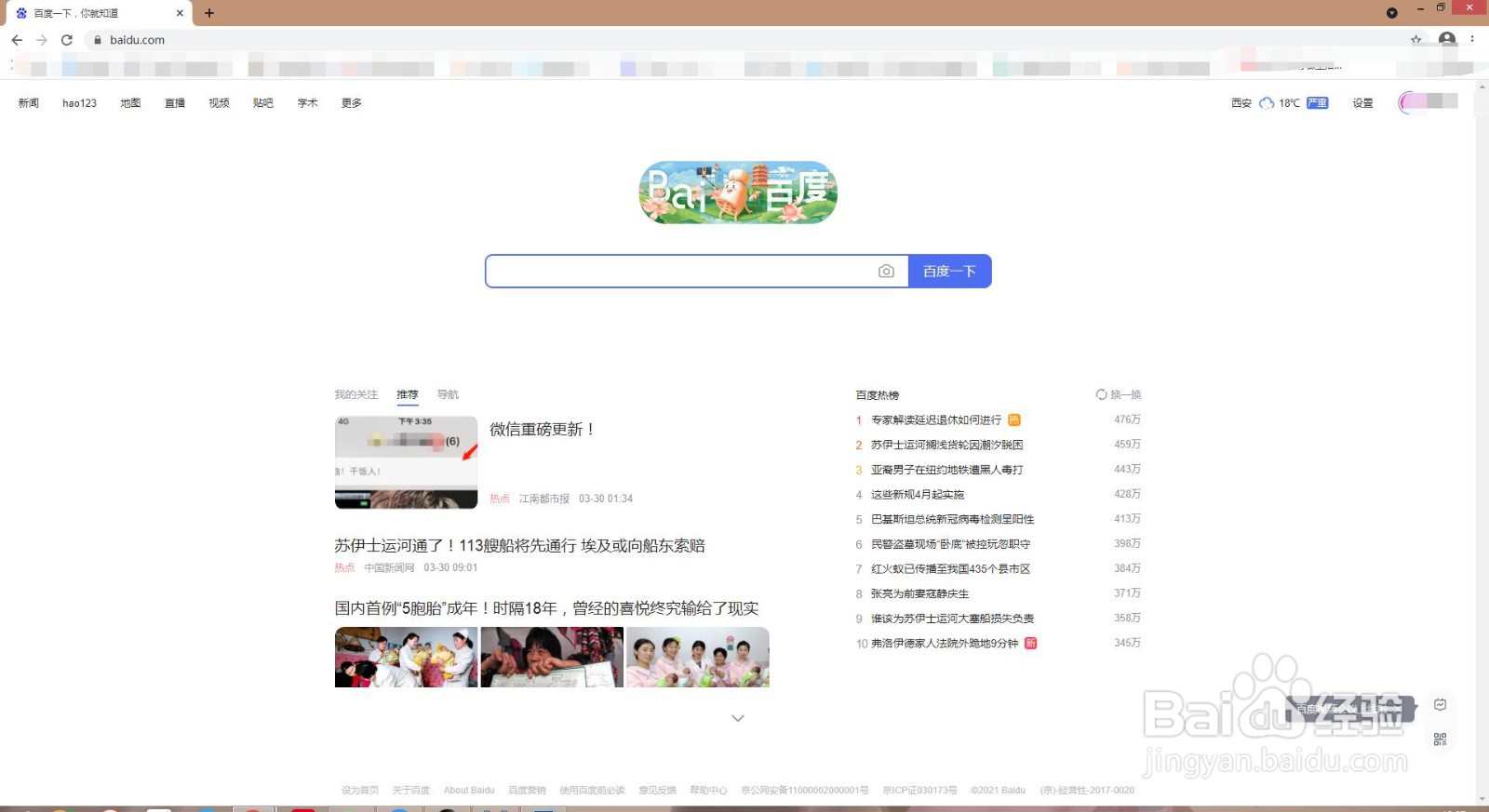Click the cloud weather icon

pyautogui.click(x=1267, y=103)
